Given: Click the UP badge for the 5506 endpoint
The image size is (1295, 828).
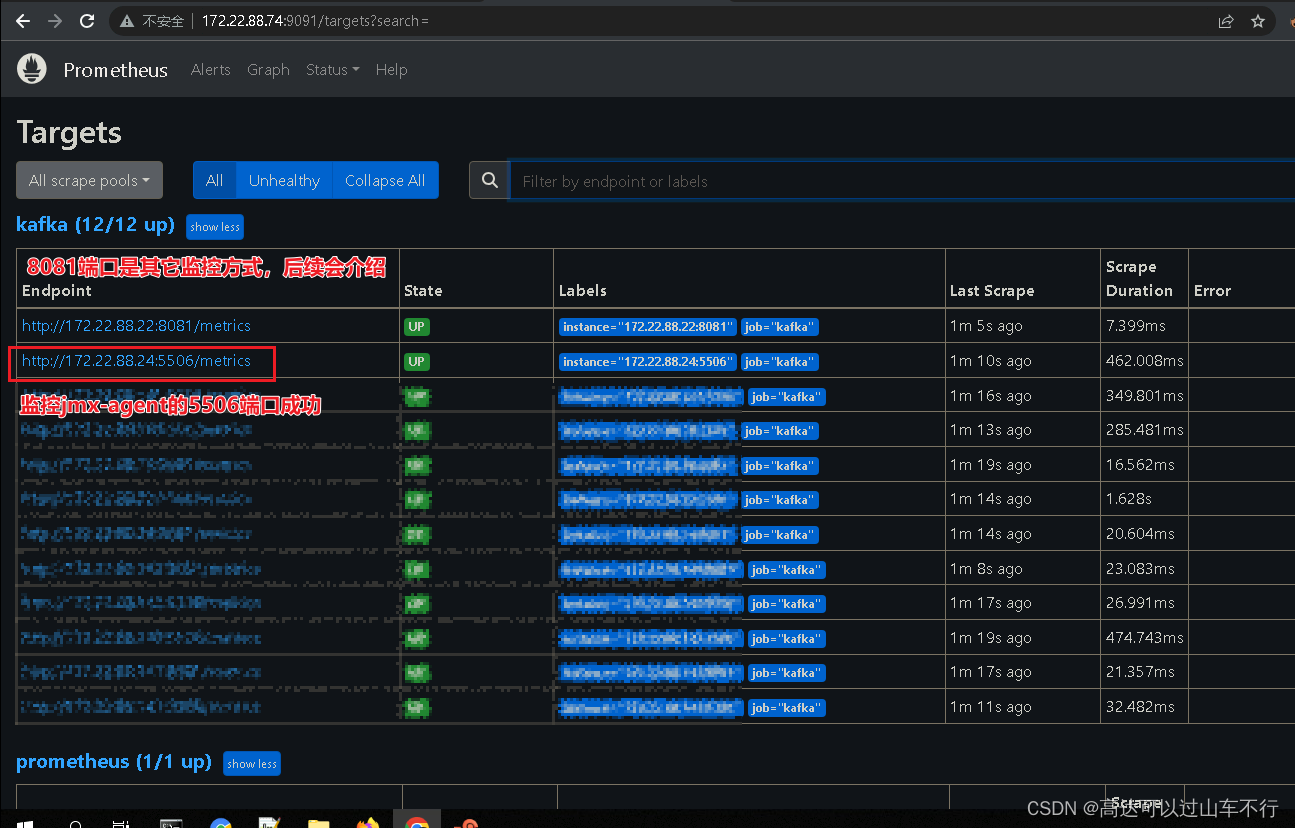Looking at the screenshot, I should click(x=416, y=361).
